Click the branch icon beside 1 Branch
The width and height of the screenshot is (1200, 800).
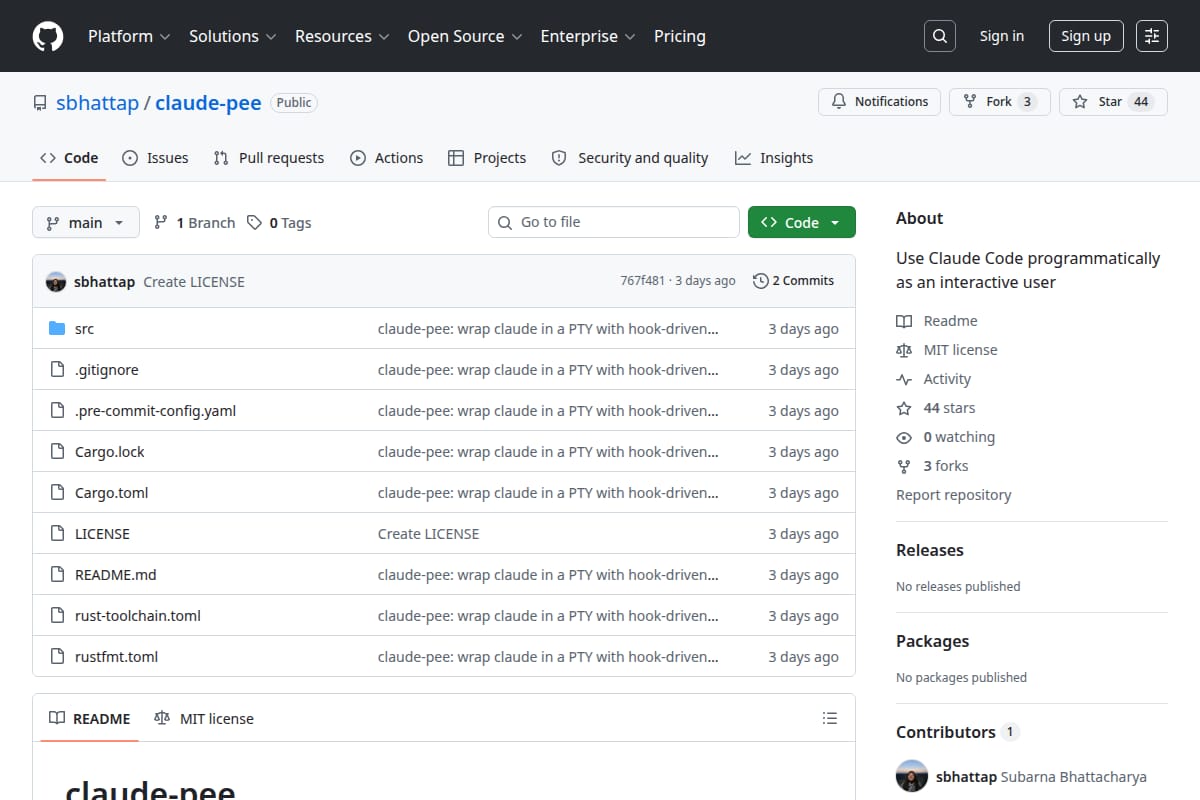(161, 223)
